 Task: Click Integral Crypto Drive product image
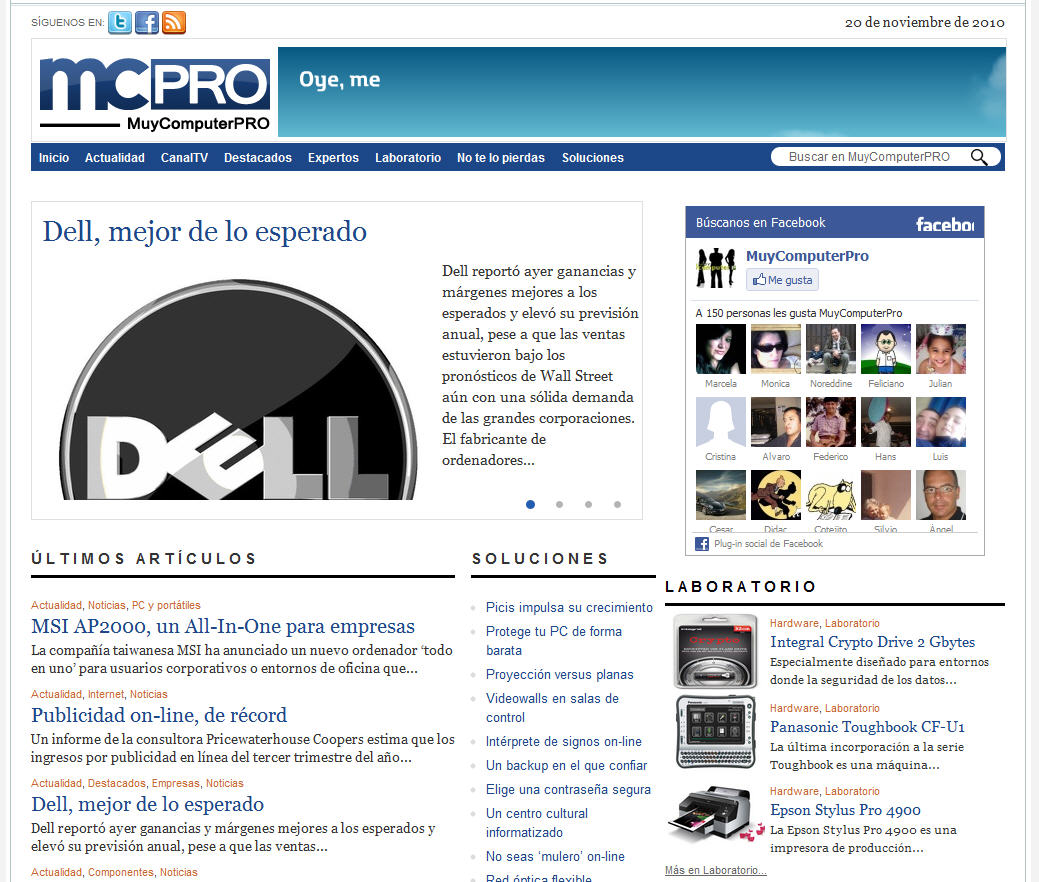(715, 651)
